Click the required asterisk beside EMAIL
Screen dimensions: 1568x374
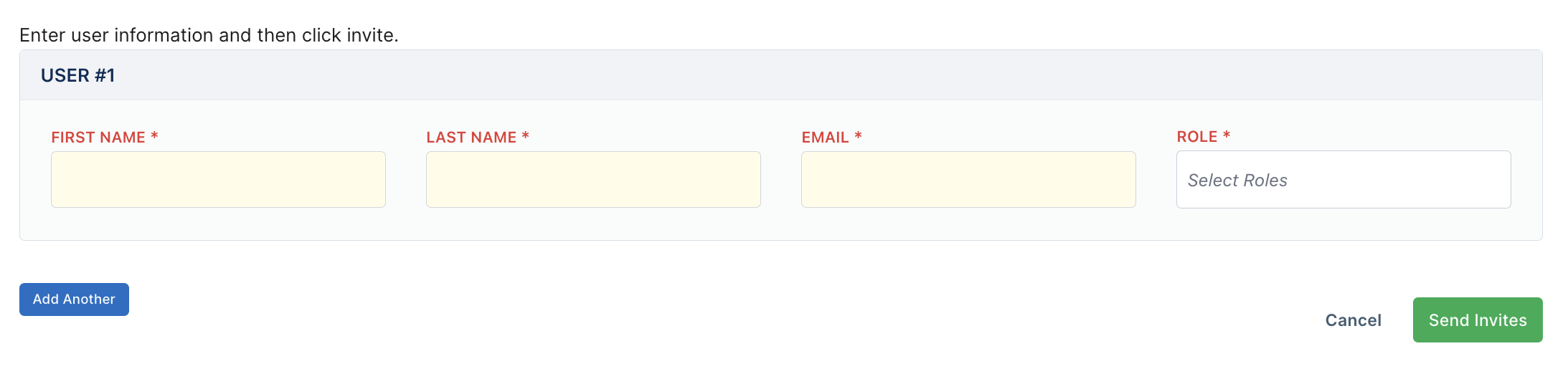pyautogui.click(x=858, y=135)
